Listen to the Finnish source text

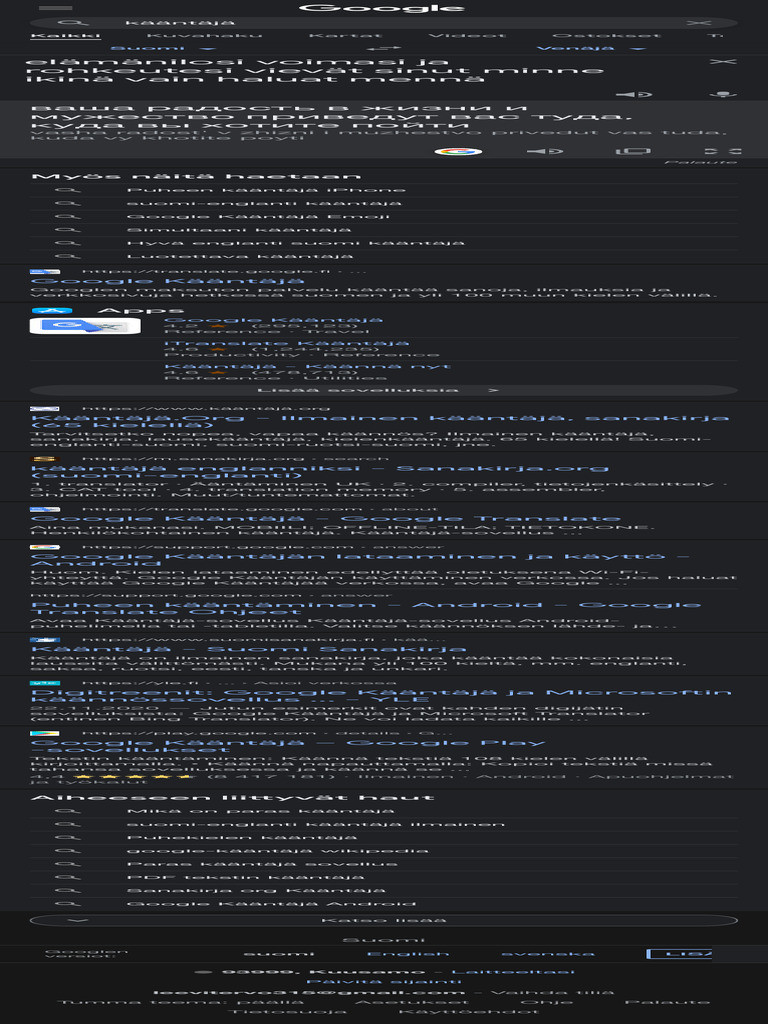coord(634,94)
